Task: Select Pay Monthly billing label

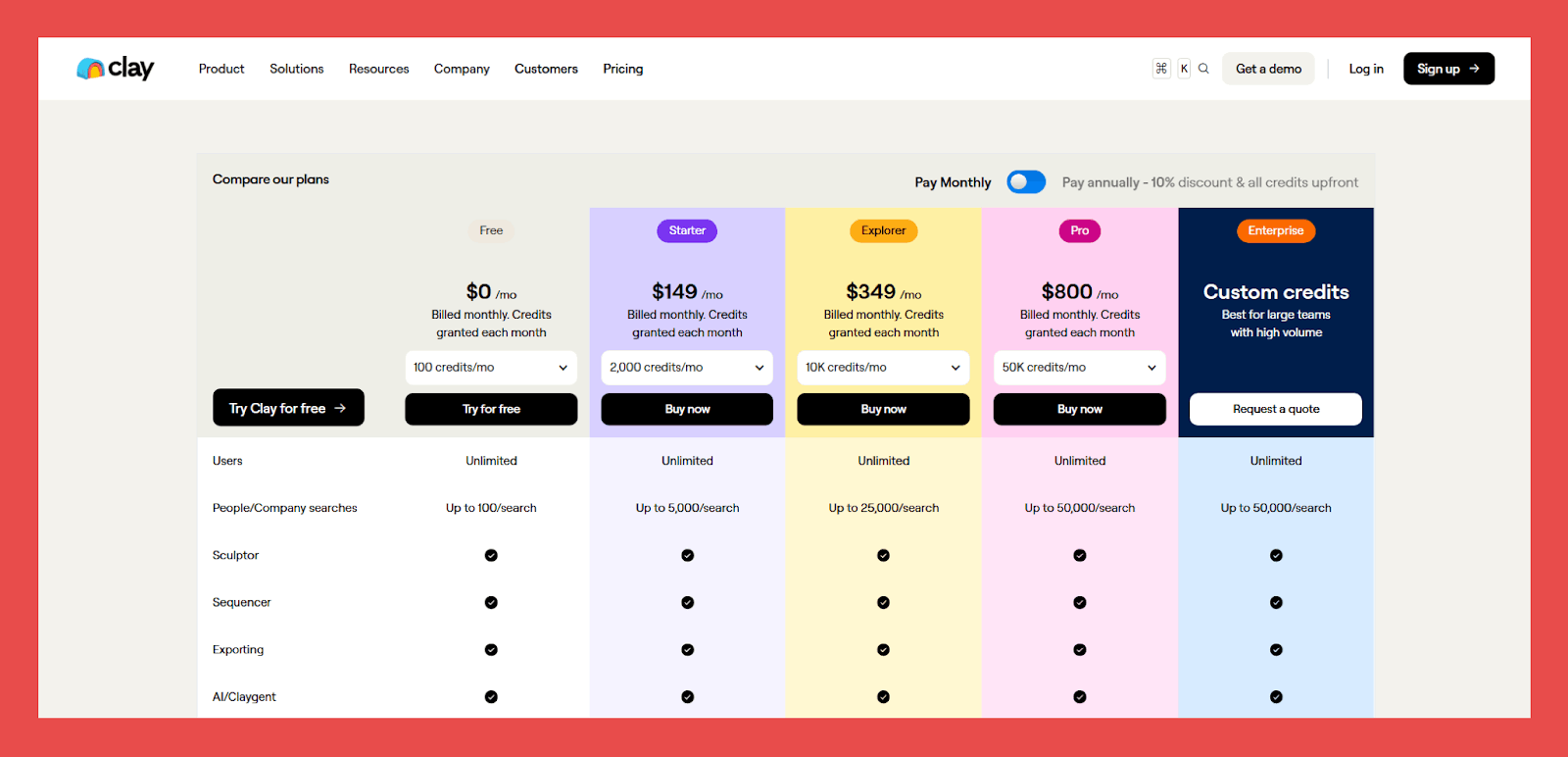Action: 953,182
